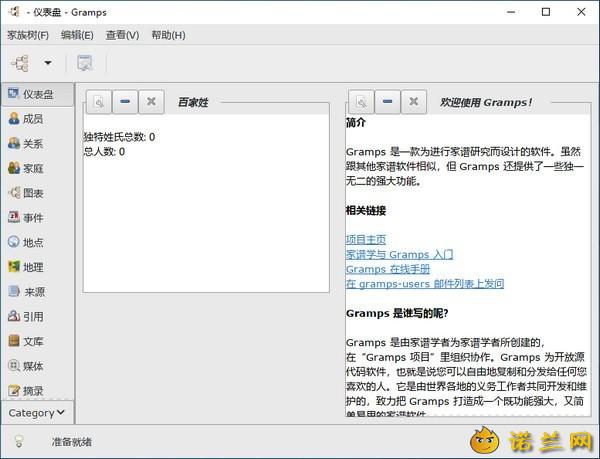Close the 百家姓 gramplet

151,102
